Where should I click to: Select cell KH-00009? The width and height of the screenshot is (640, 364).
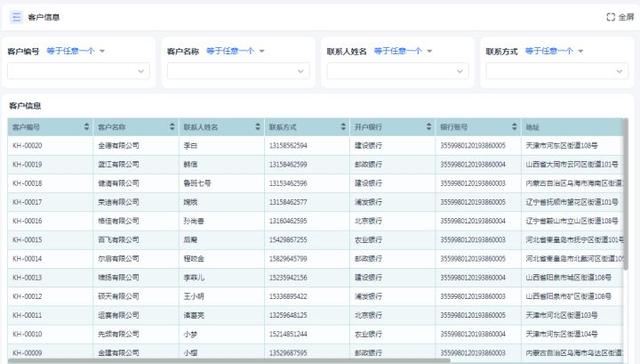tap(27, 353)
